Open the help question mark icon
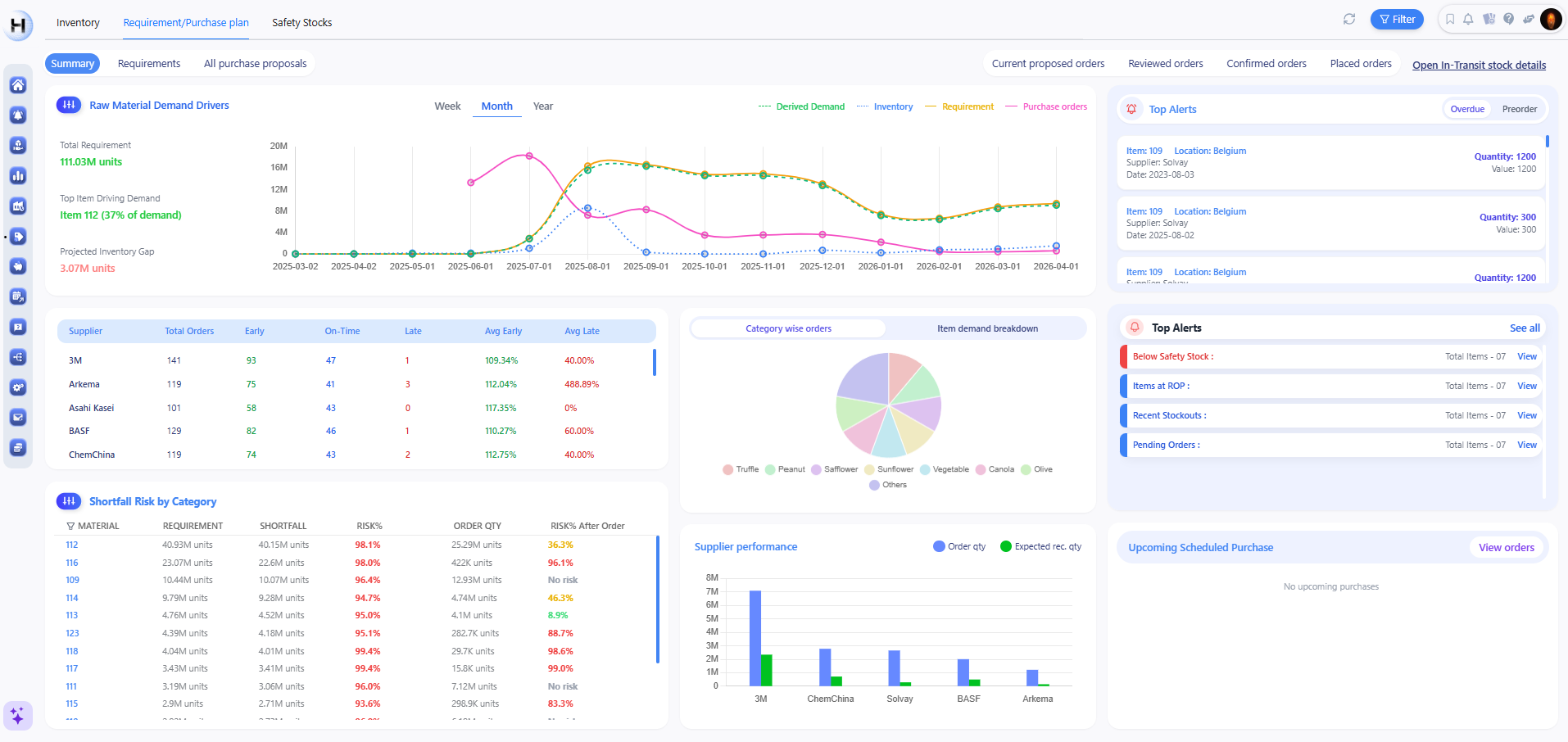1568x742 pixels. pyautogui.click(x=1508, y=20)
